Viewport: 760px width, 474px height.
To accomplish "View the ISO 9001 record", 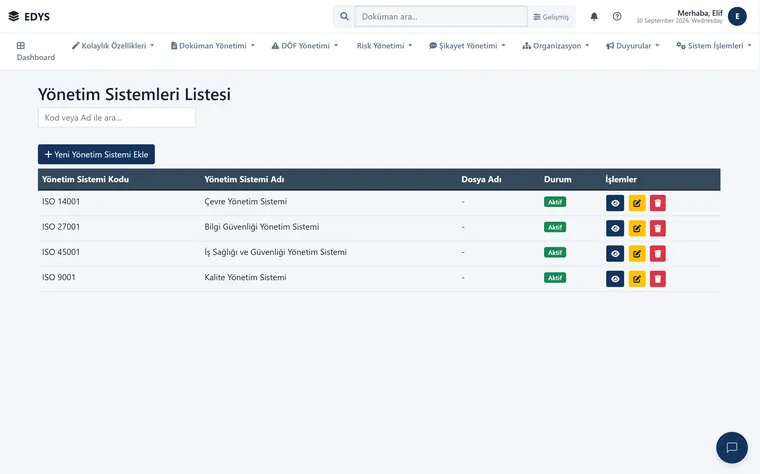I will tap(615, 279).
